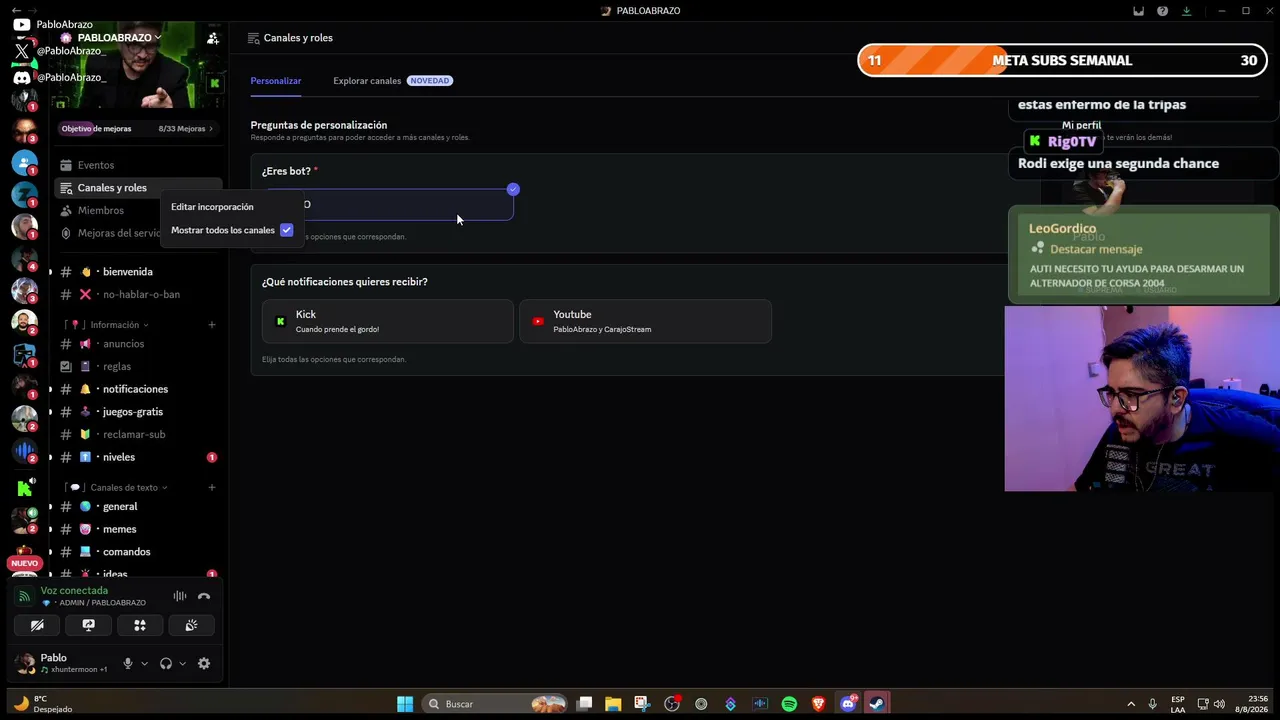This screenshot has height=720, width=1280.
Task: Turn on camera in voice panel
Action: (37, 625)
